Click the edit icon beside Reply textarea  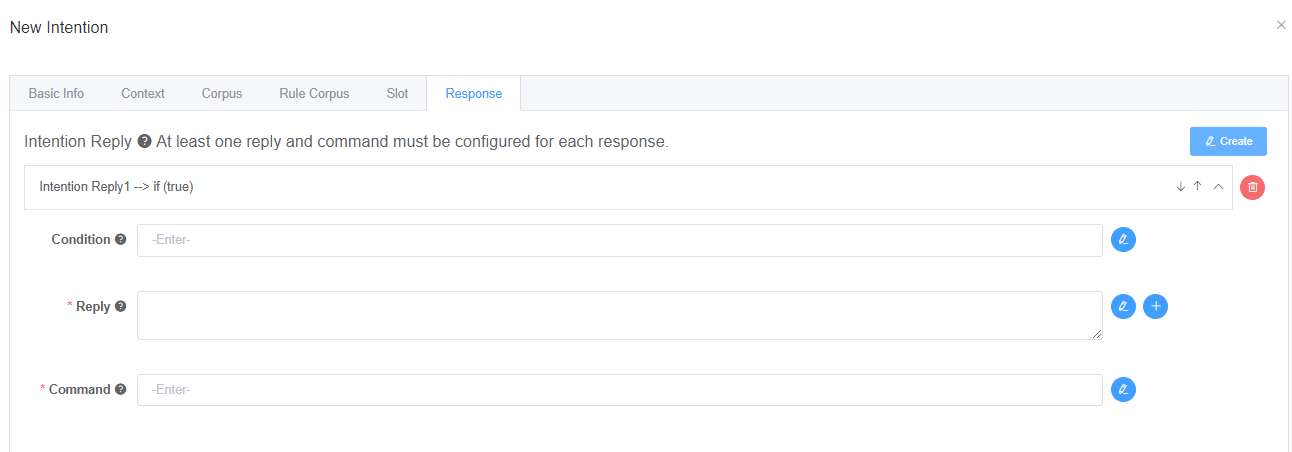point(1123,306)
